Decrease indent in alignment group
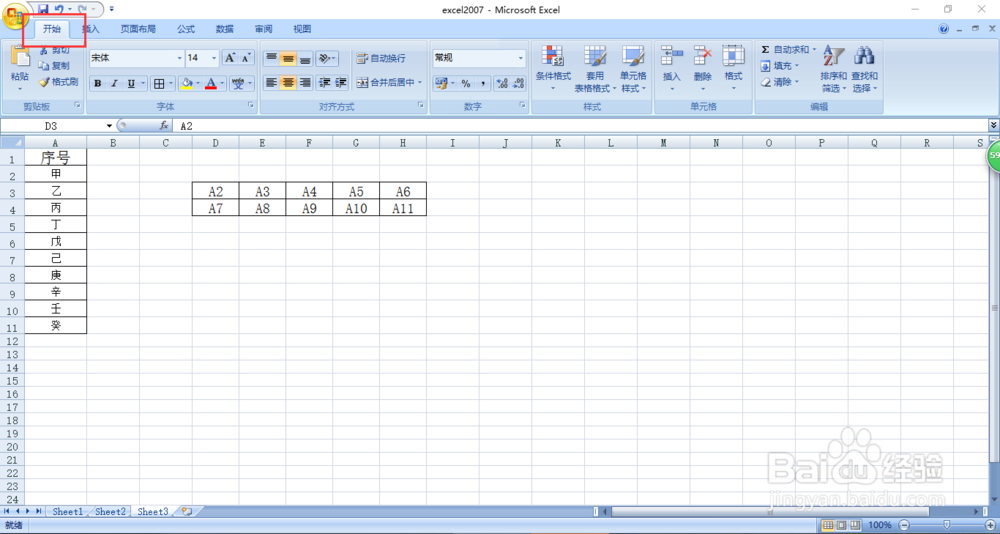The width and height of the screenshot is (1000, 534). tap(325, 83)
